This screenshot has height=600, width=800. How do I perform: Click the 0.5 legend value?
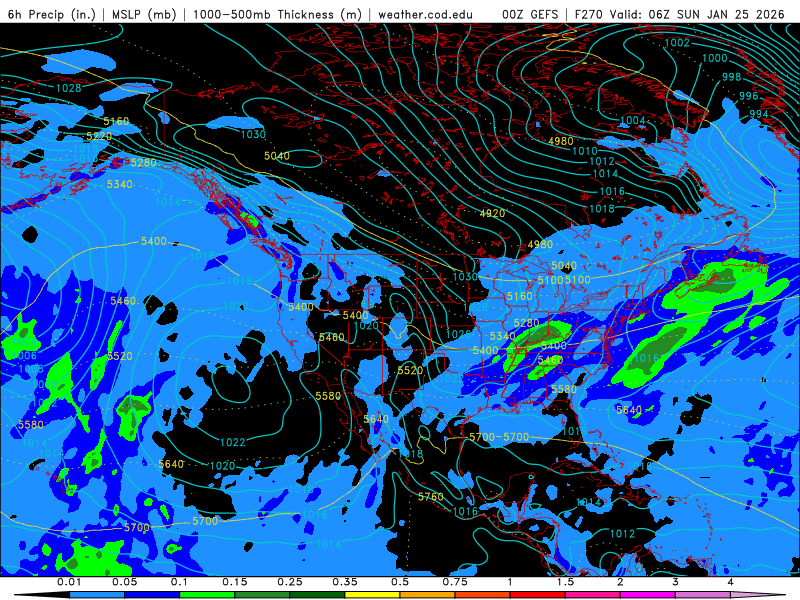click(x=399, y=582)
